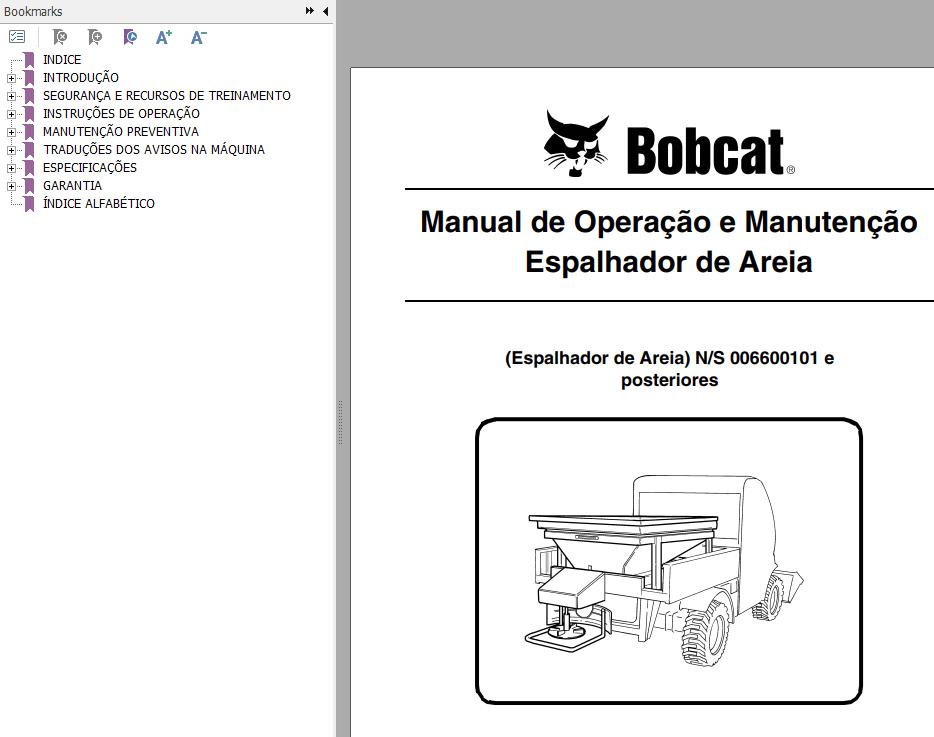The image size is (934, 737).
Task: Click bookmark icon beside TRADUÇÕES DOS AVISOS
Action: coord(29,150)
